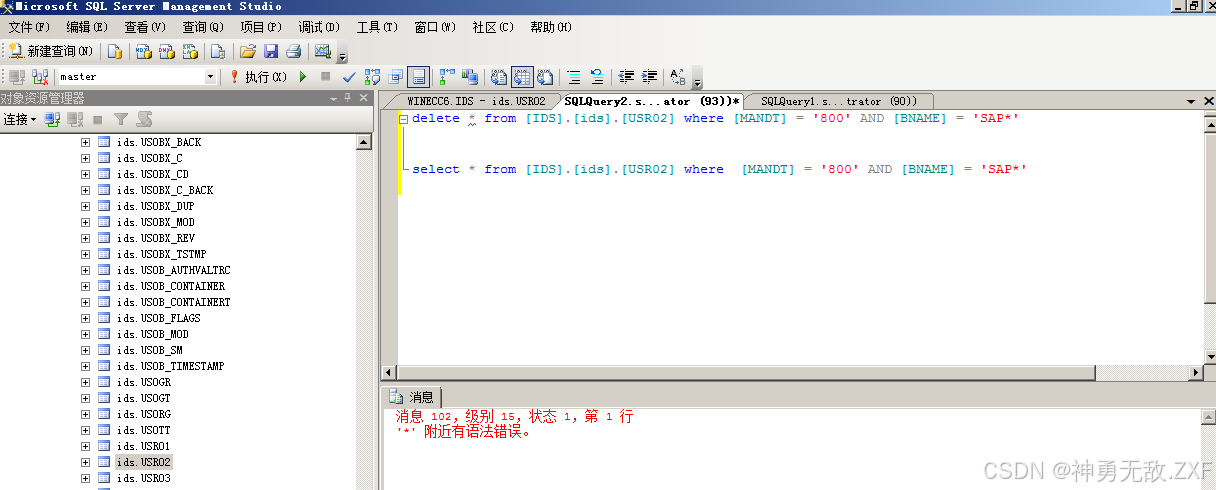Viewport: 1216px width, 490px height.
Task: Open an Analysis Services MDX Query
Action: 143,51
